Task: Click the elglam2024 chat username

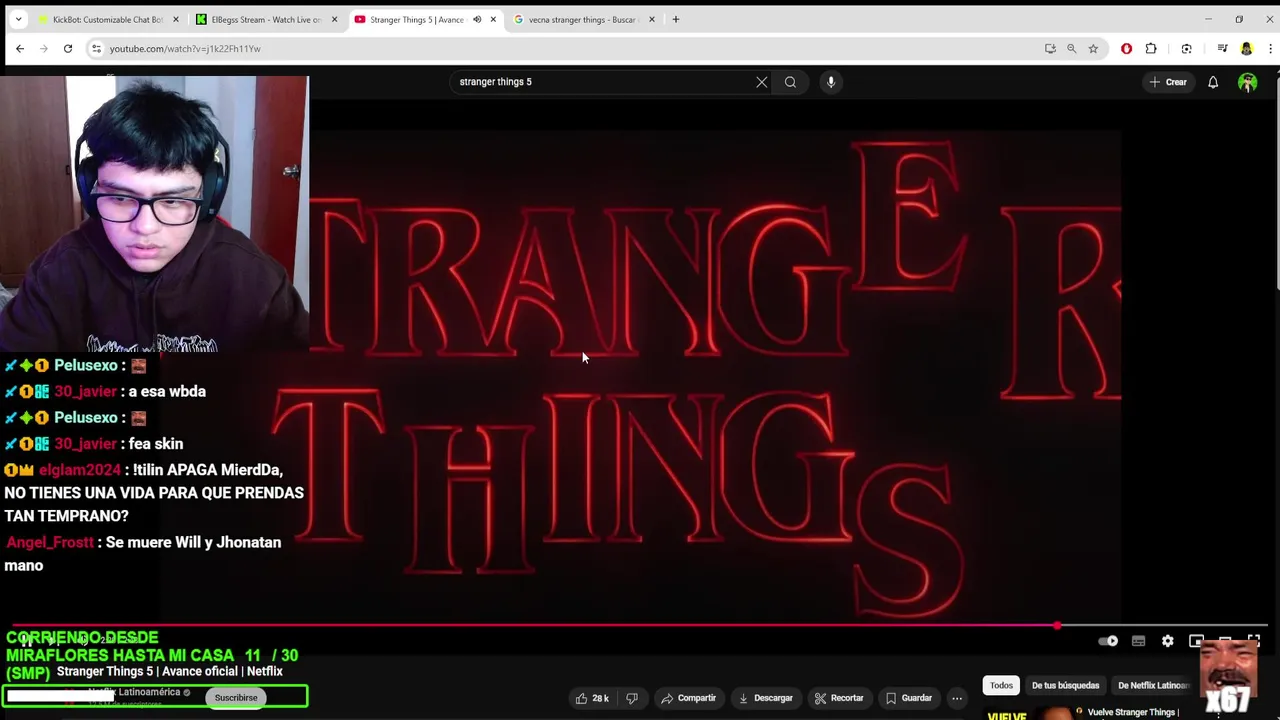Action: pyautogui.click(x=80, y=470)
